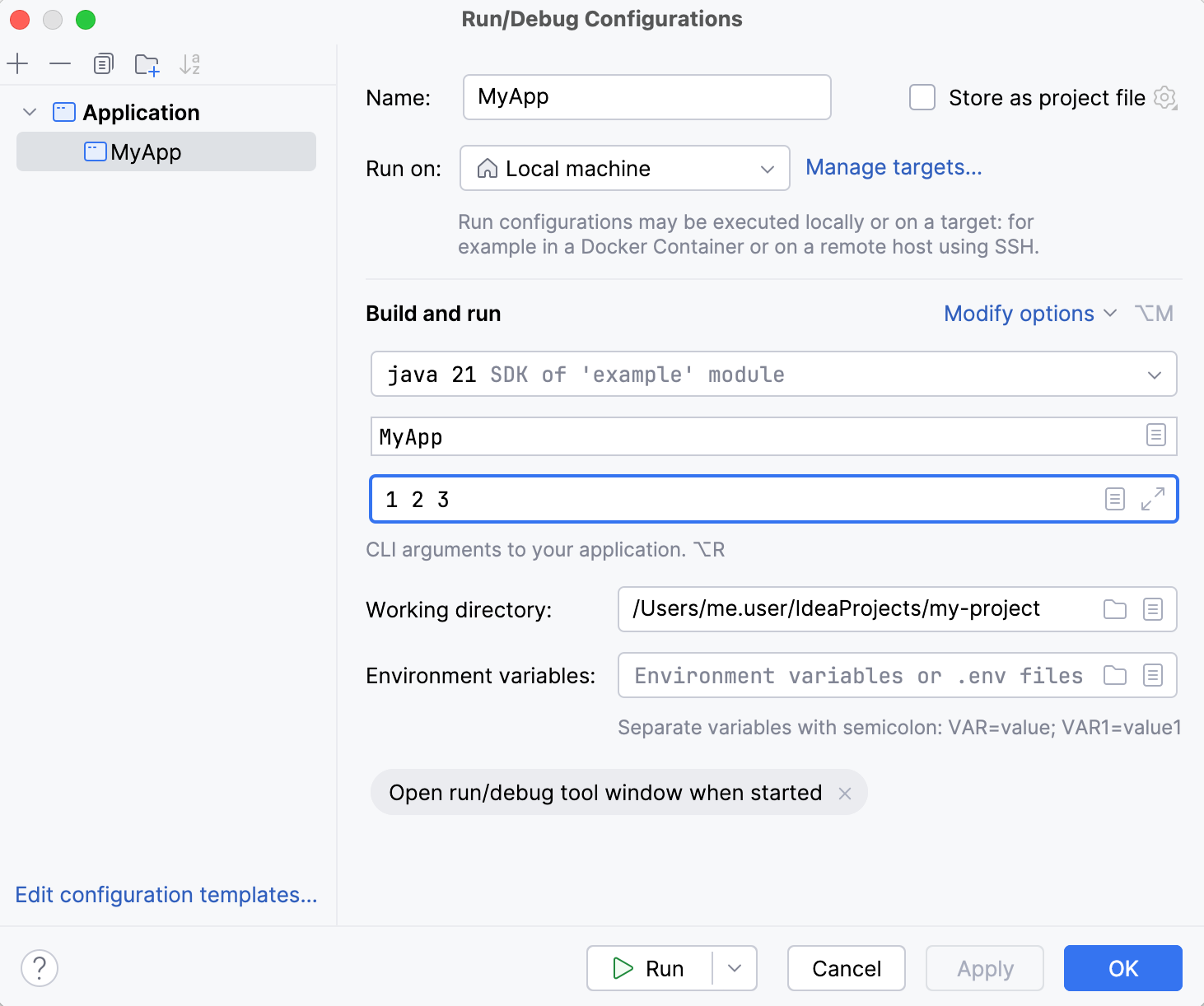Open the Run on target dropdown
1204x1006 pixels.
click(768, 168)
